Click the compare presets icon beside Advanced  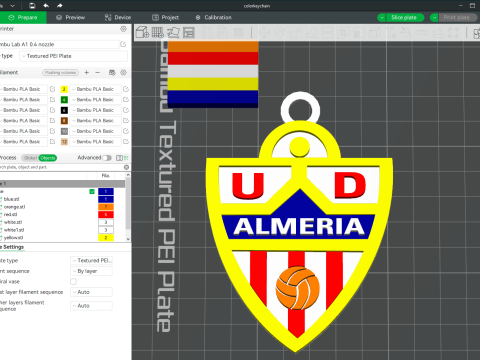119,158
